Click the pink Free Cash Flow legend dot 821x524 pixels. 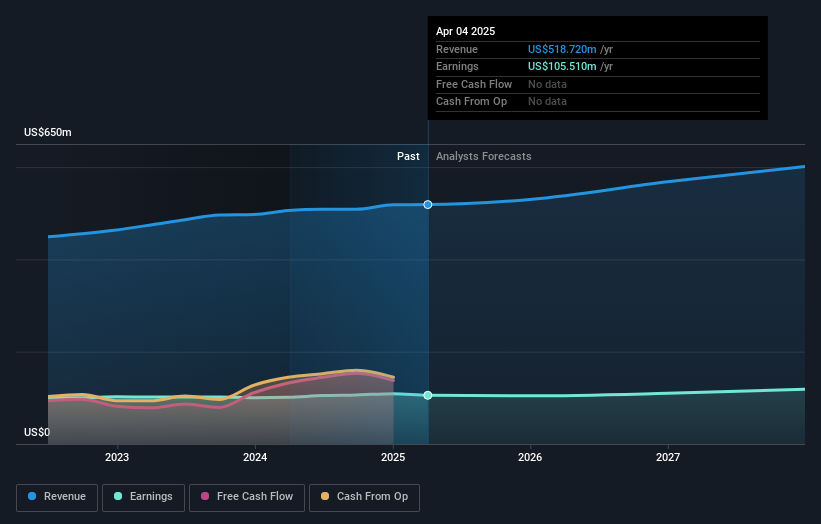pos(205,496)
